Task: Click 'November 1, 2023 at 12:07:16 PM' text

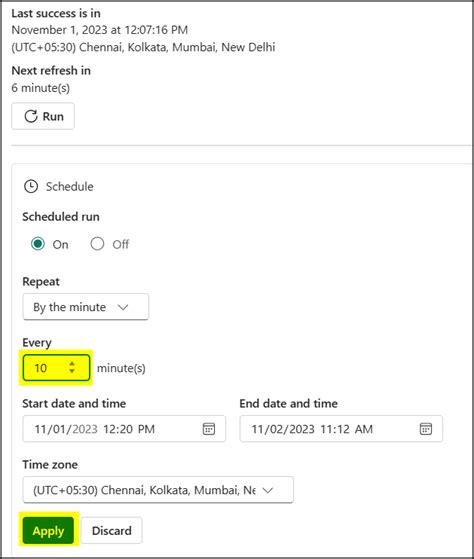Action: 100,30
